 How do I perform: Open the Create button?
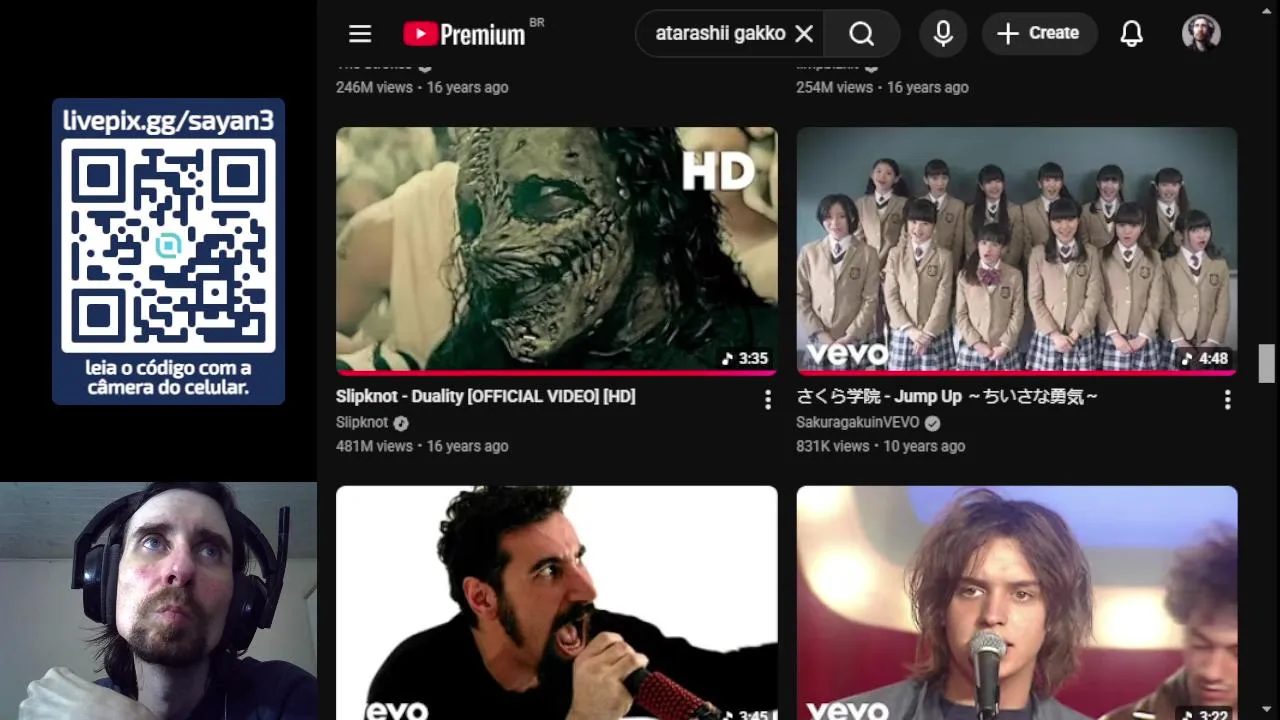coord(1039,34)
